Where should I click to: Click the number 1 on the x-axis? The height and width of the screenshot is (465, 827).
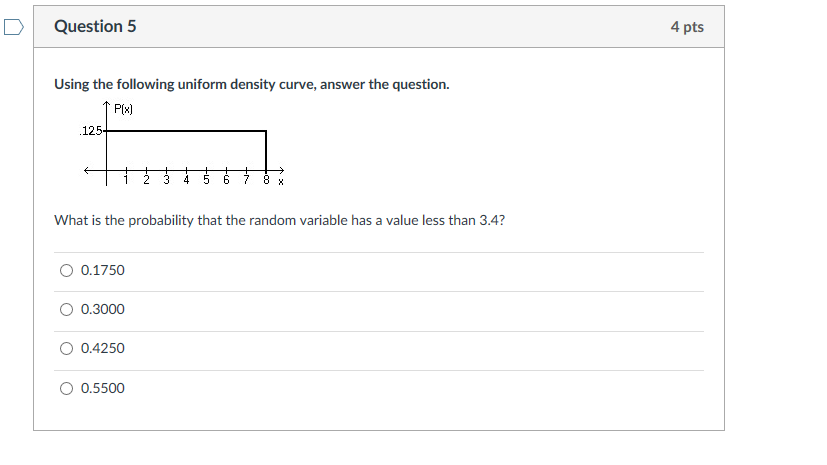(126, 180)
